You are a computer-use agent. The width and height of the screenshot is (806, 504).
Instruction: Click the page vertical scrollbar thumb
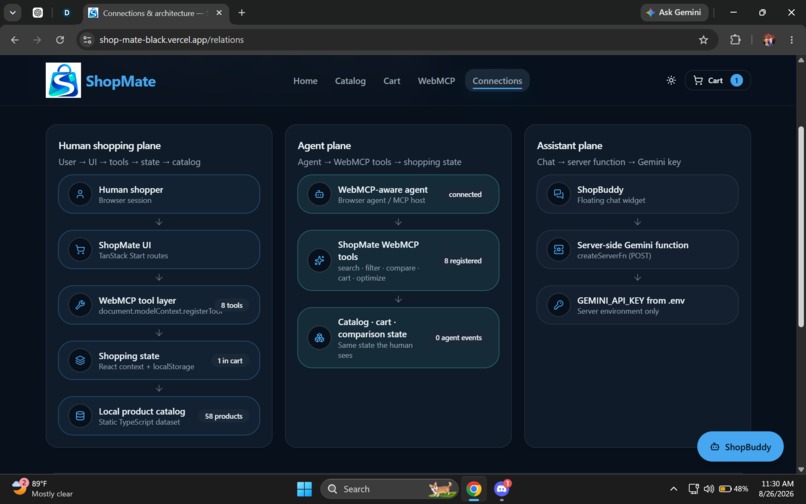click(x=800, y=226)
